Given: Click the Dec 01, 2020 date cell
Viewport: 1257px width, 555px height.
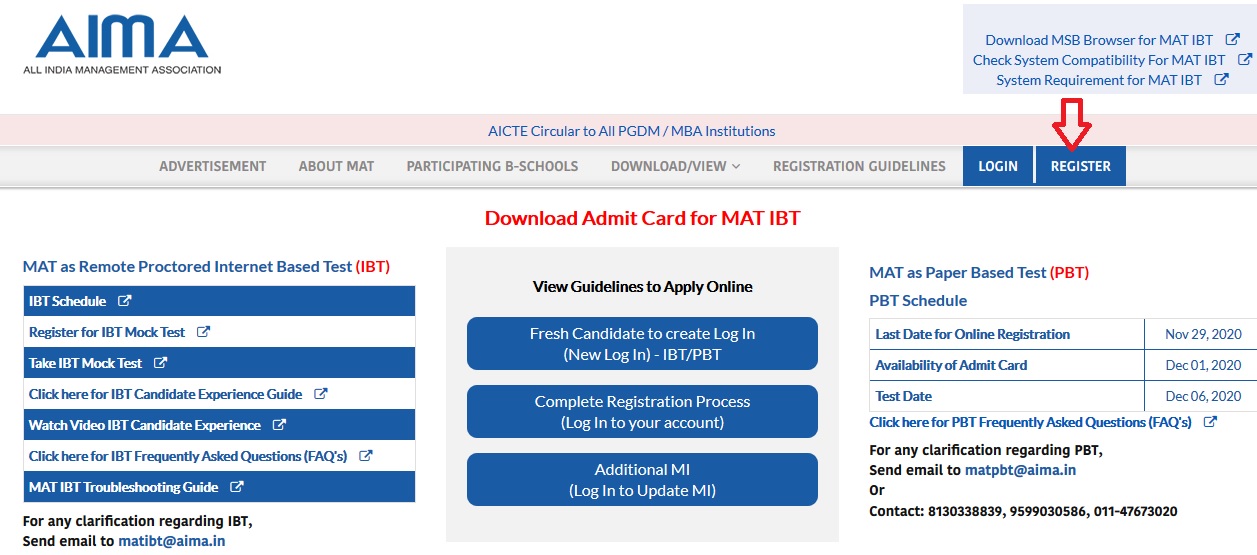Looking at the screenshot, I should click(x=1202, y=365).
